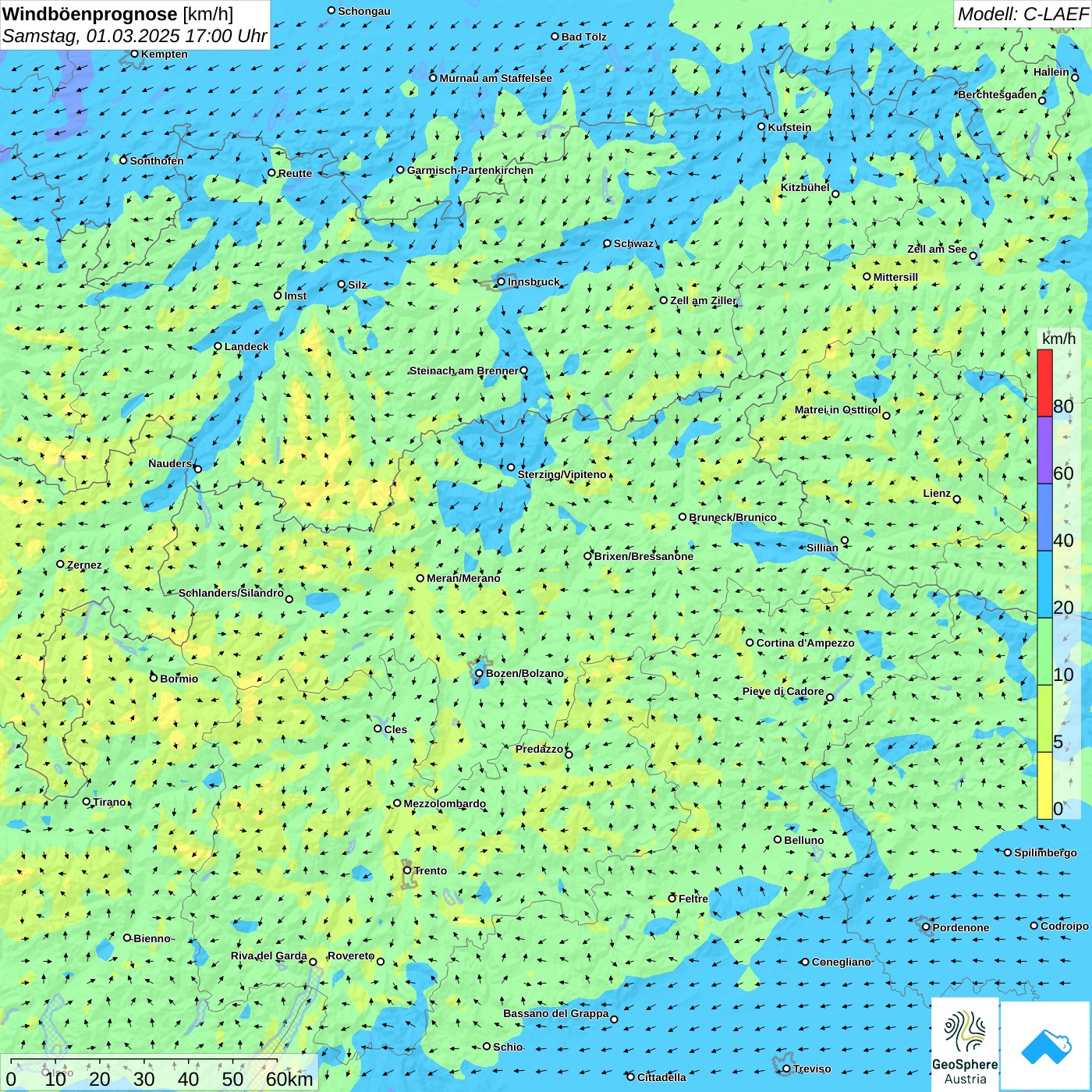The height and width of the screenshot is (1092, 1092).
Task: Click the 'Zell am Ziller' label
Action: [704, 300]
